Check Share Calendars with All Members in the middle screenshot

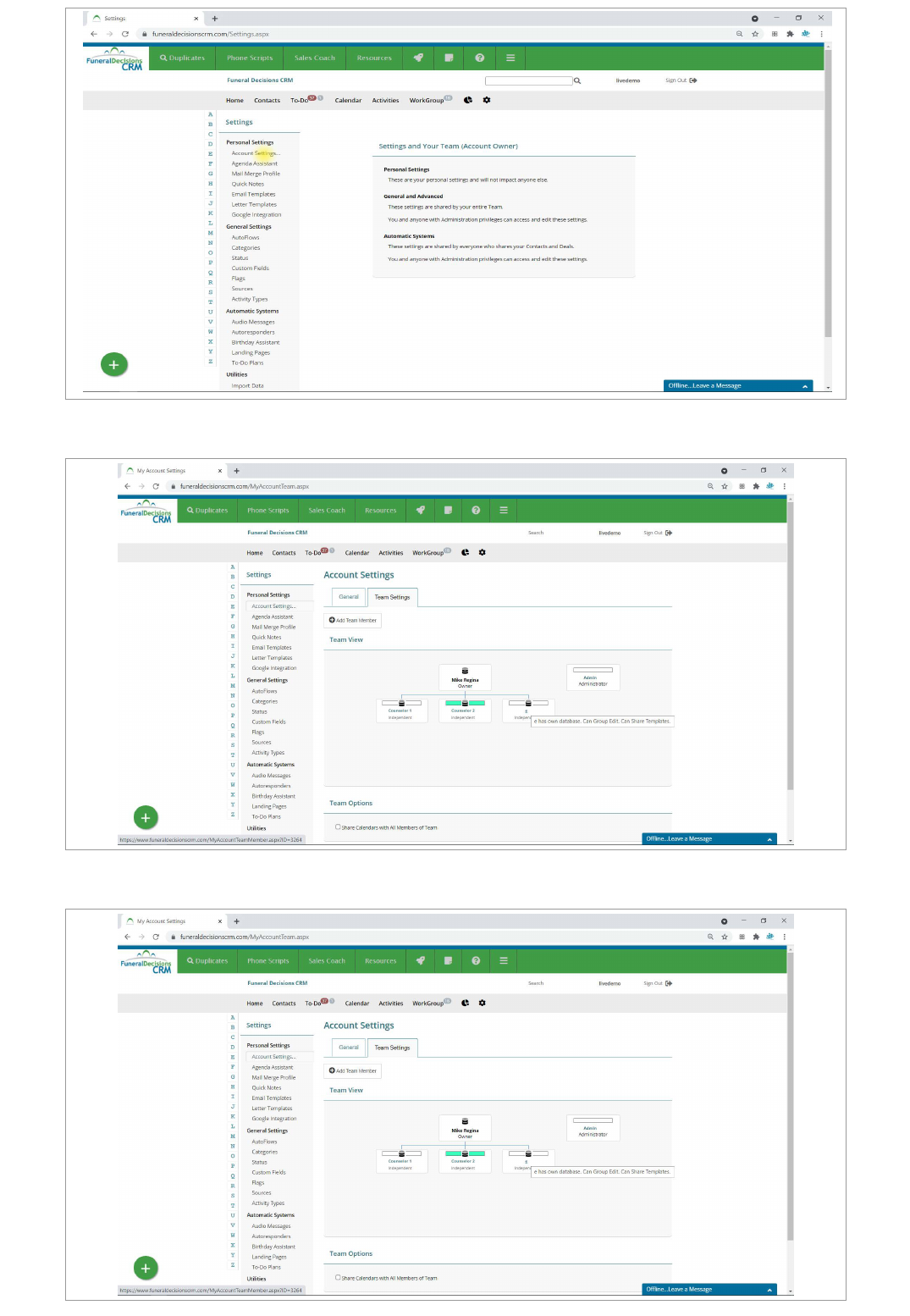338,827
